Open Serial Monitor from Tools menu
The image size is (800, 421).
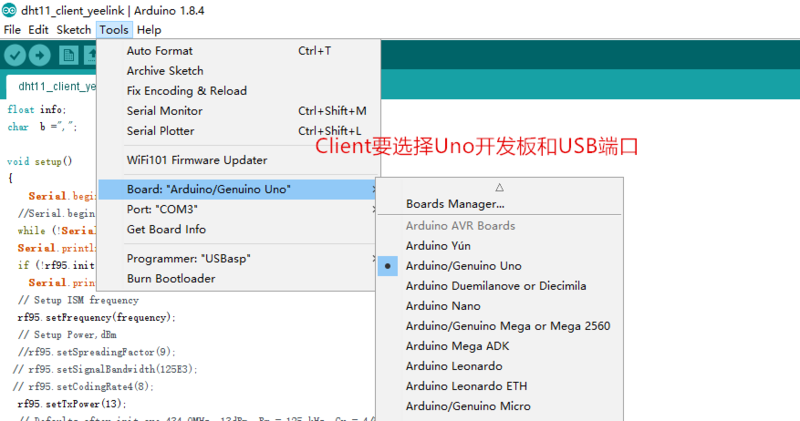(239, 111)
